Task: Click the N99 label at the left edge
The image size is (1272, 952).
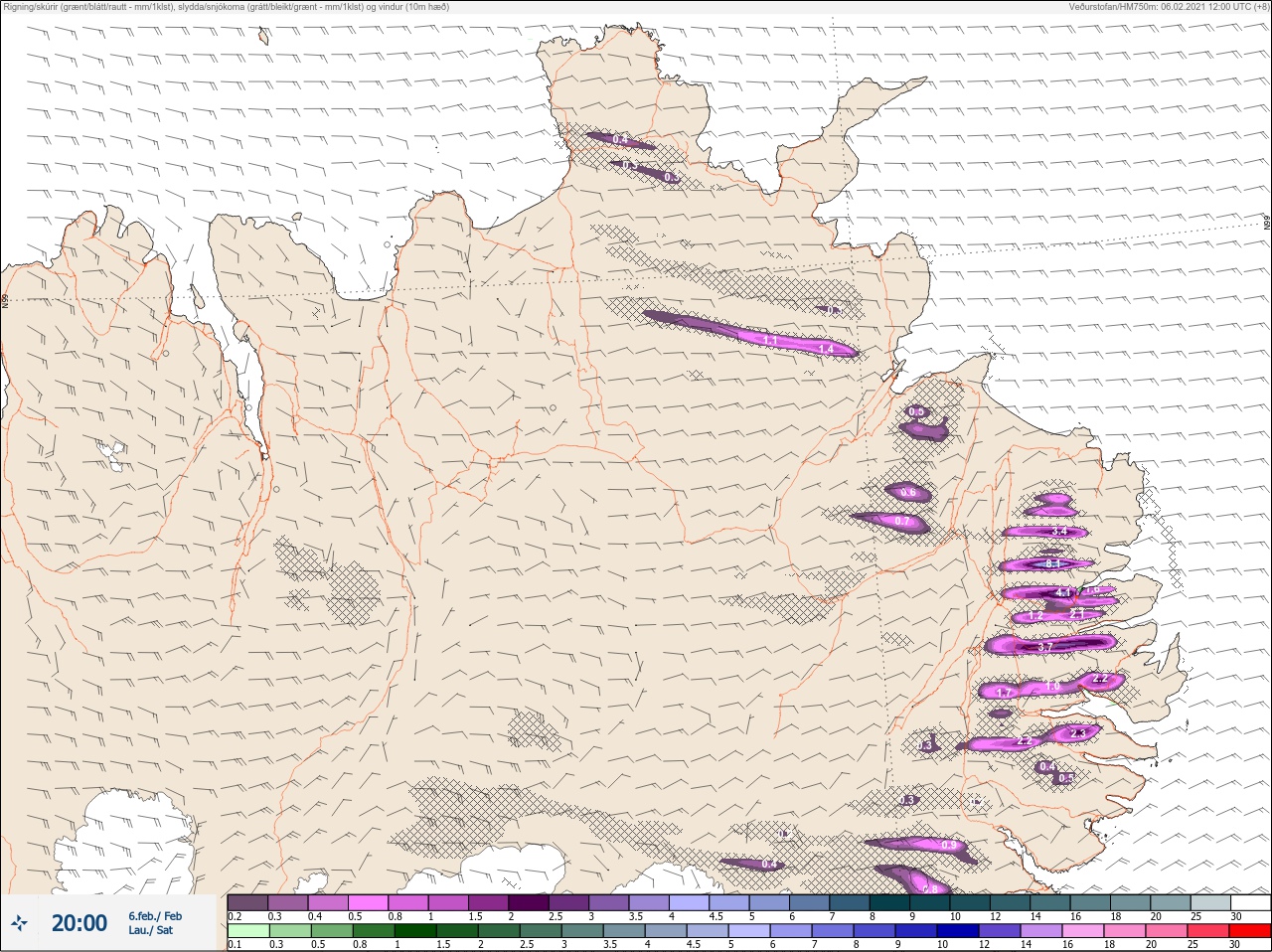Action: pos(5,299)
